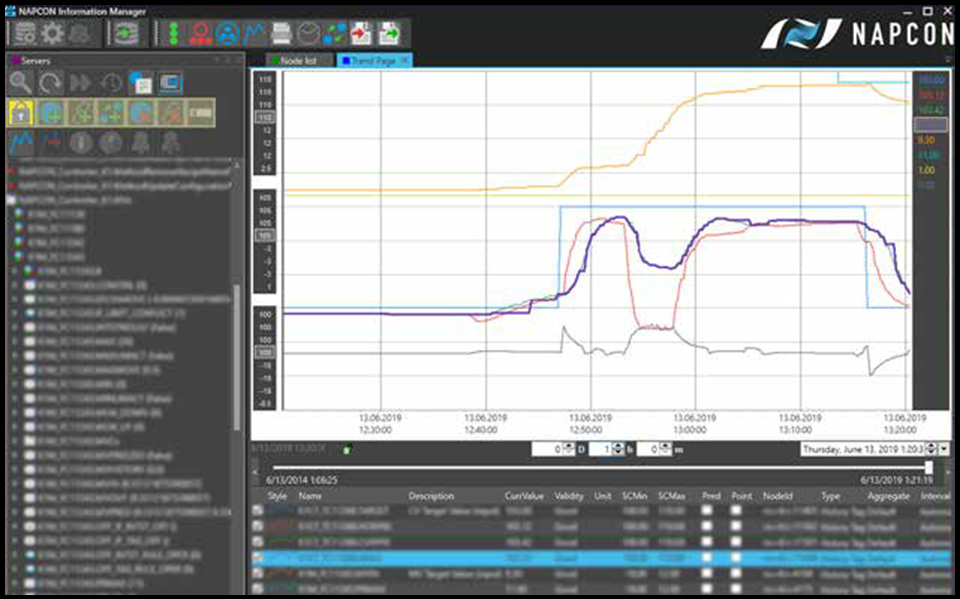The image size is (960, 599).
Task: Open the trend chart toolbar icon
Action: [256, 33]
